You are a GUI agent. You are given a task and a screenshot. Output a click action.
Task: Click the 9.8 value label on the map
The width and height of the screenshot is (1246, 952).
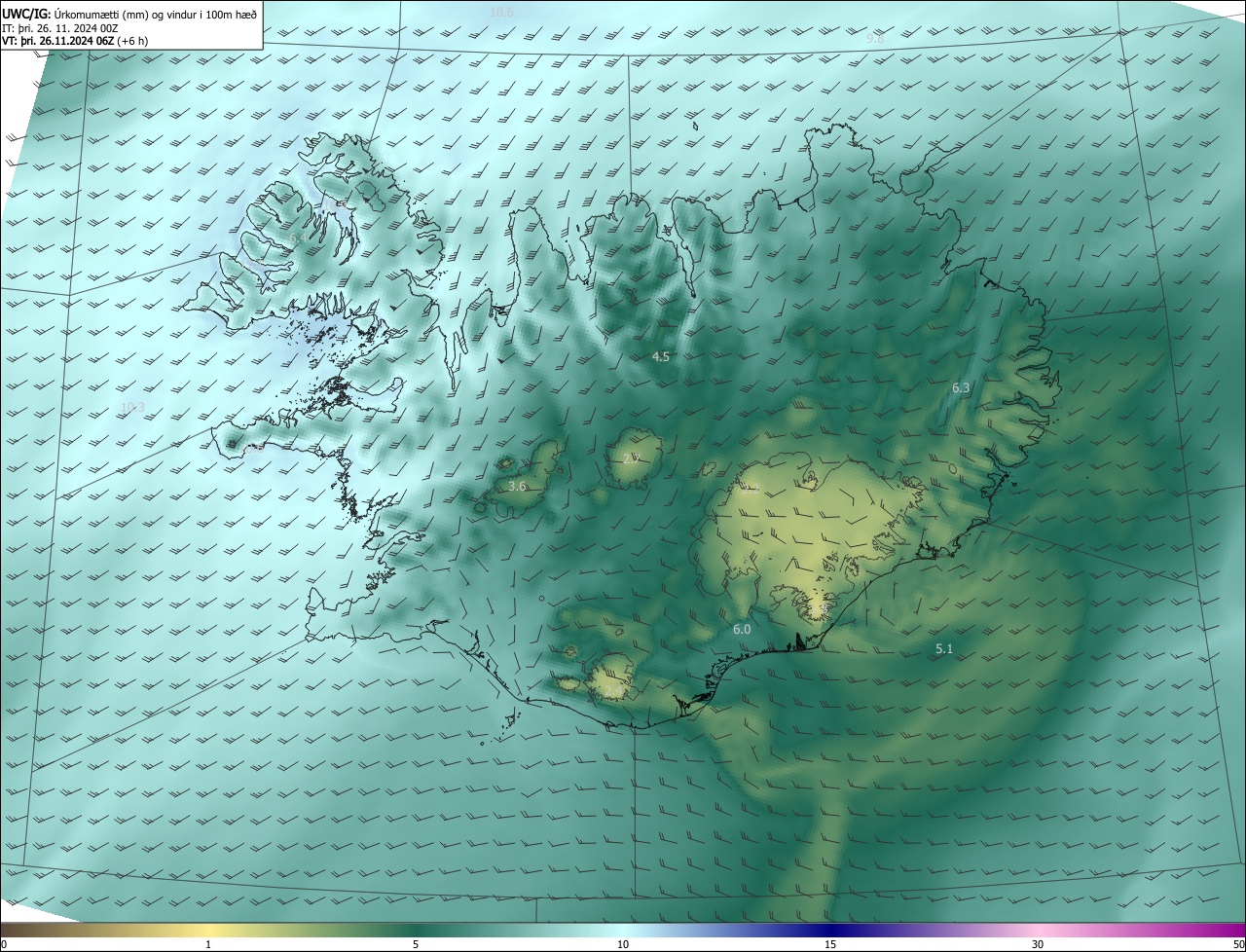875,38
